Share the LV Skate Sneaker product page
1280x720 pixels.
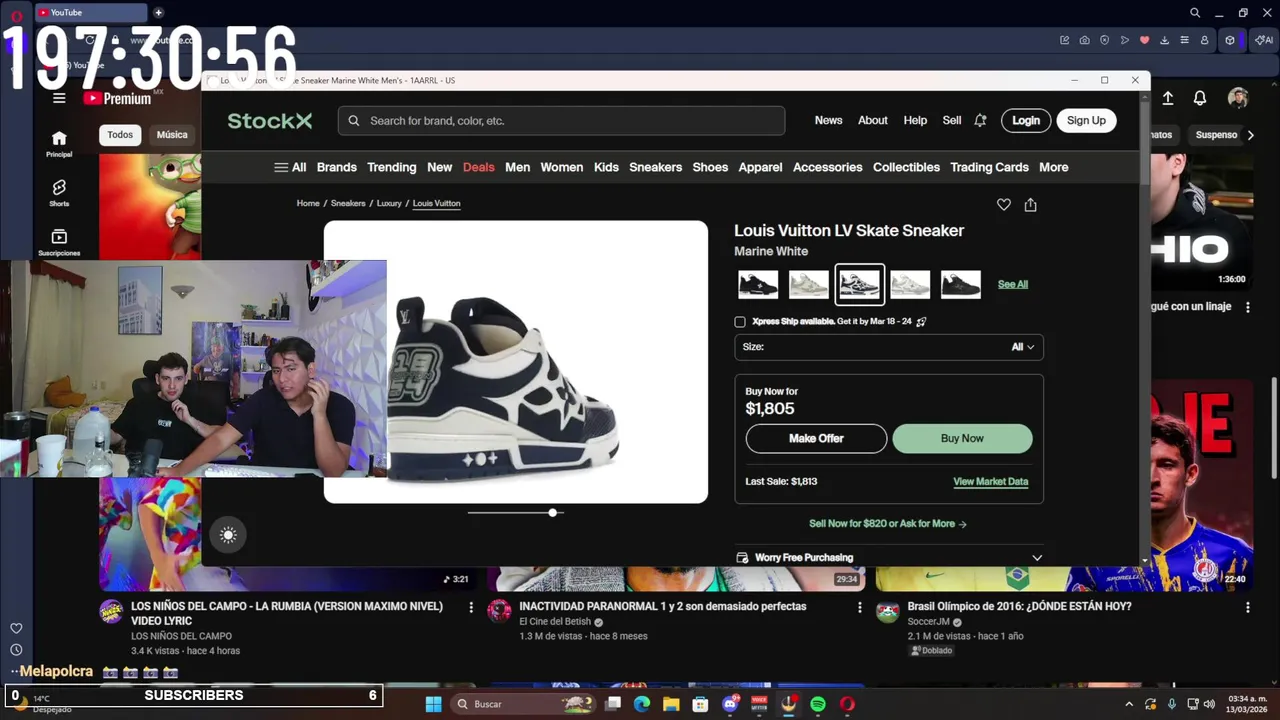(x=1030, y=204)
